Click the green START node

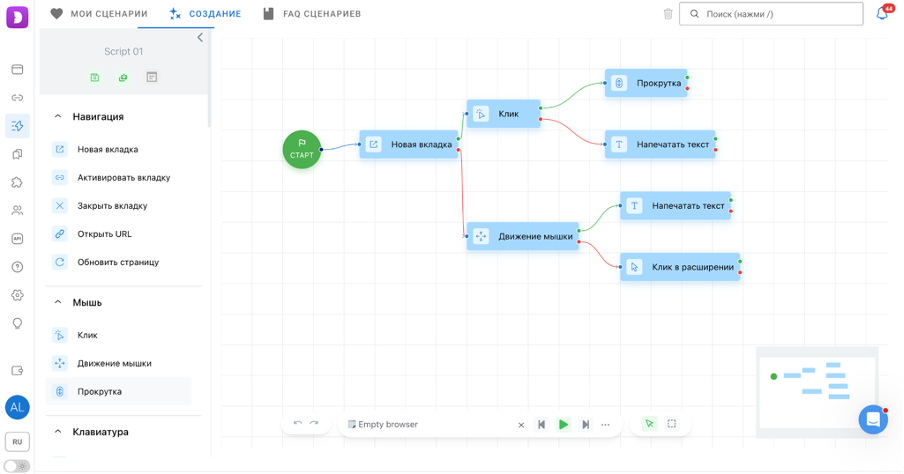click(302, 149)
